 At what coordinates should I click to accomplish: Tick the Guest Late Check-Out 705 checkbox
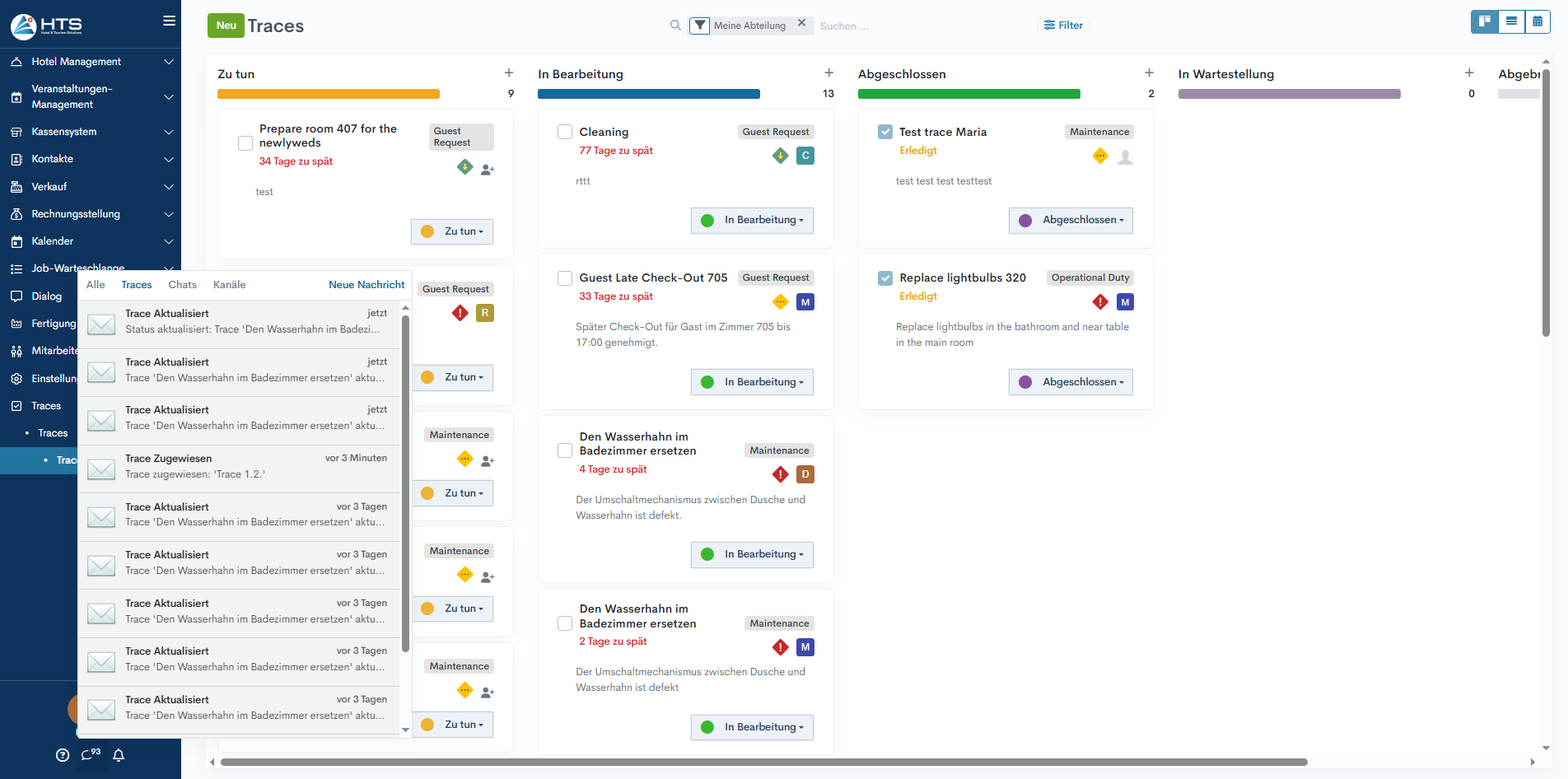[x=565, y=278]
